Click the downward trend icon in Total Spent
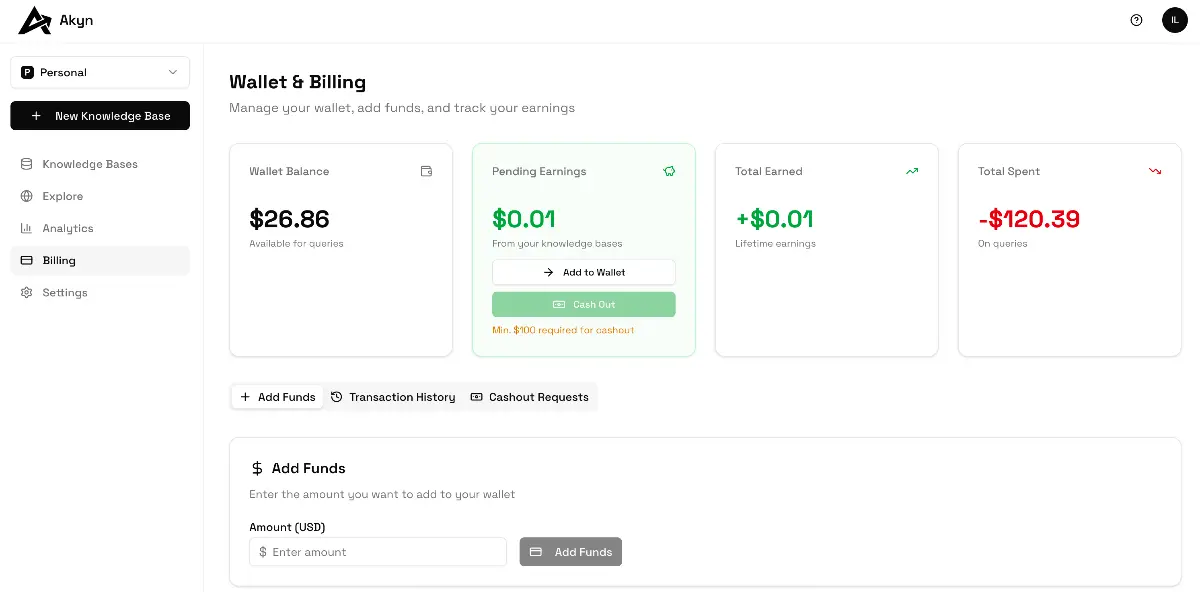 [1155, 171]
